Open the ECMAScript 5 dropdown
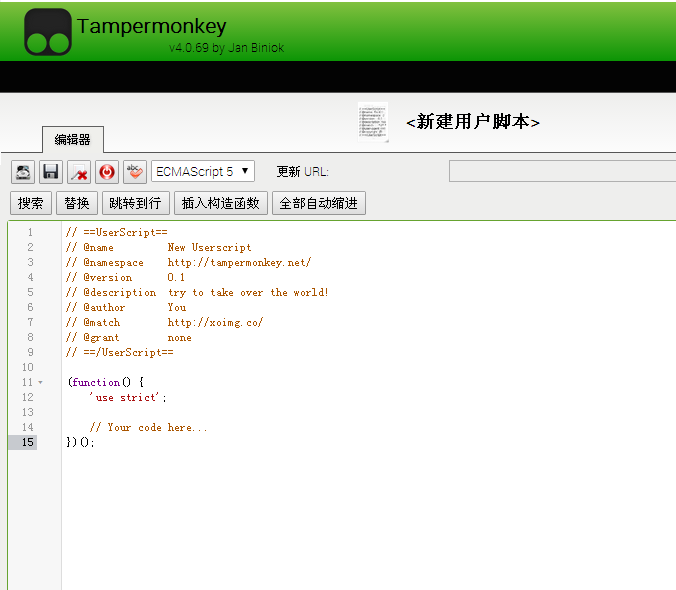Viewport: 676px width, 590px height. point(203,172)
